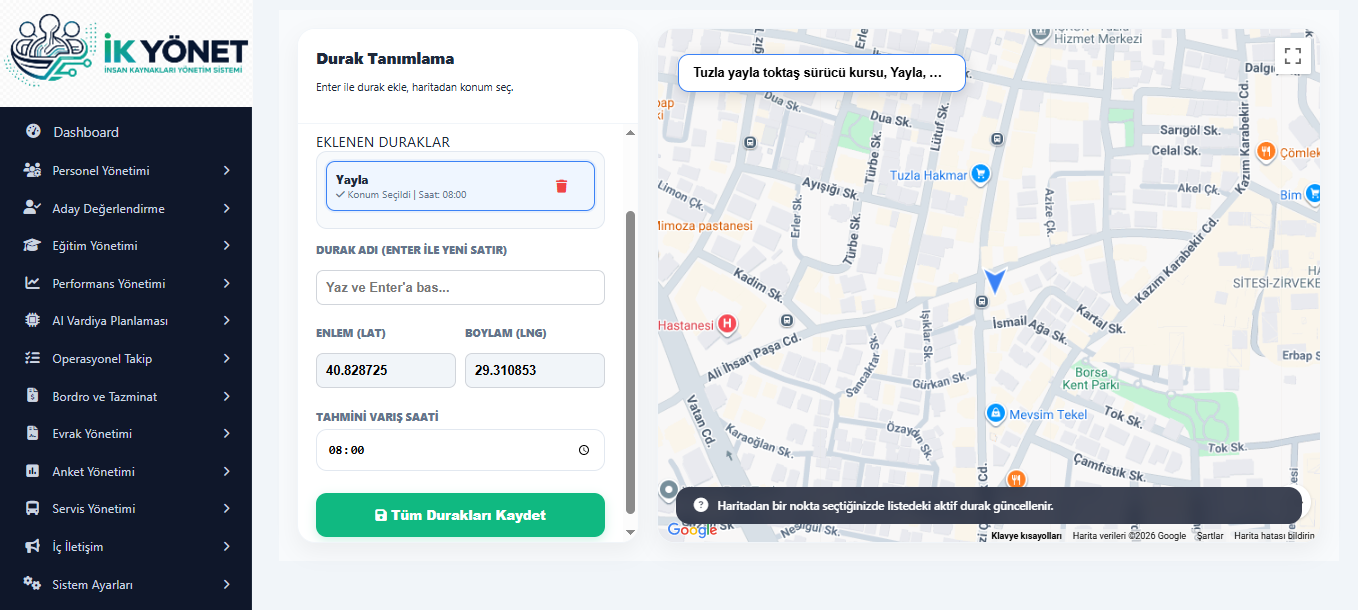
Task: Click the map search box
Action: (x=822, y=73)
